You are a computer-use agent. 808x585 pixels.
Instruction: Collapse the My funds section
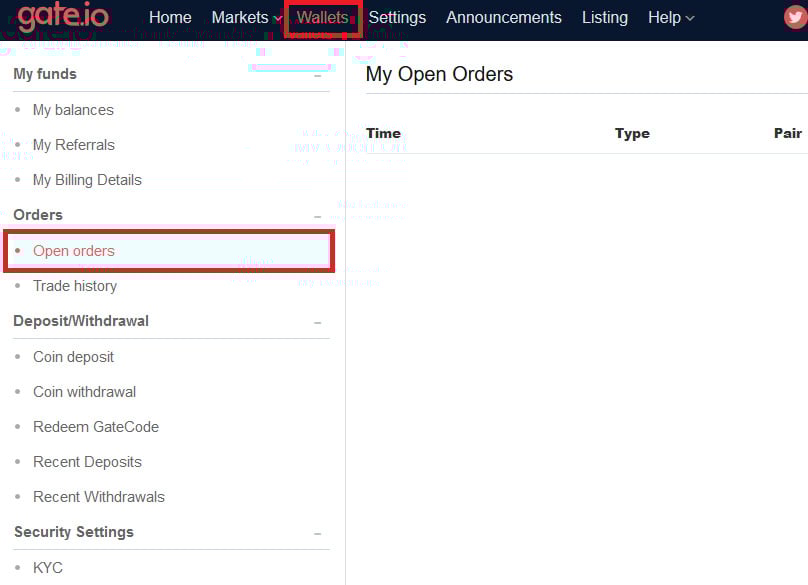pyautogui.click(x=318, y=76)
